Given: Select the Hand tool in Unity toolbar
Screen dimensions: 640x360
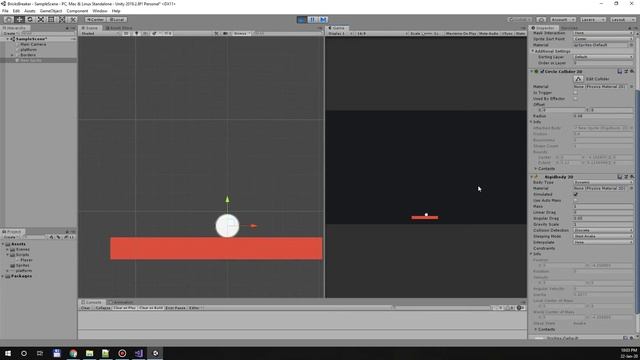Looking at the screenshot, I should pyautogui.click(x=8, y=19).
